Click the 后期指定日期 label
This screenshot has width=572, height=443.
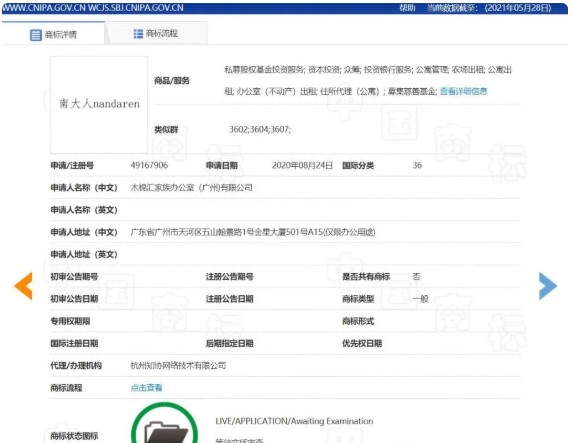coord(229,343)
